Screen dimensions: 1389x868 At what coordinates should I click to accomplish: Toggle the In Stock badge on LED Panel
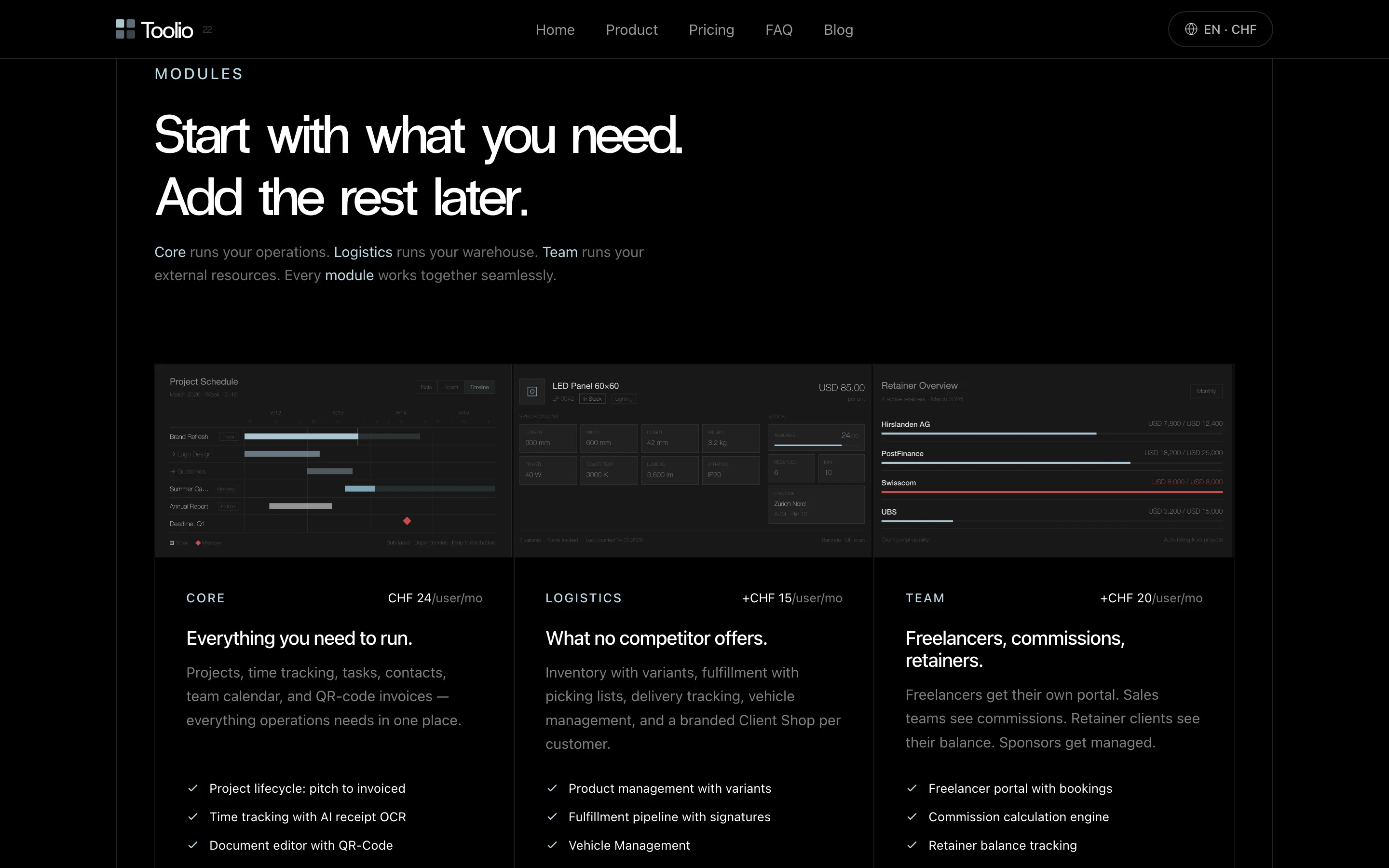tap(592, 399)
